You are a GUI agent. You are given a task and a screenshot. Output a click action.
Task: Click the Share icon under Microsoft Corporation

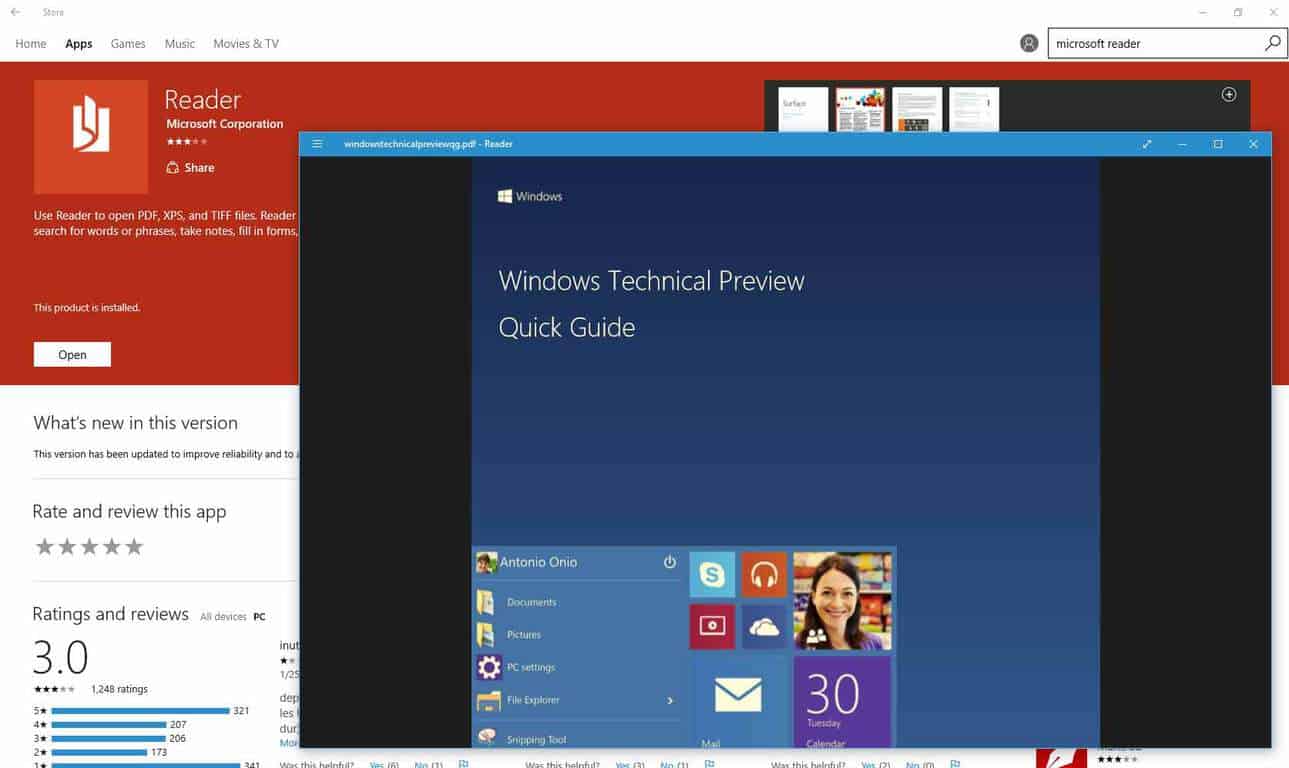click(x=174, y=168)
